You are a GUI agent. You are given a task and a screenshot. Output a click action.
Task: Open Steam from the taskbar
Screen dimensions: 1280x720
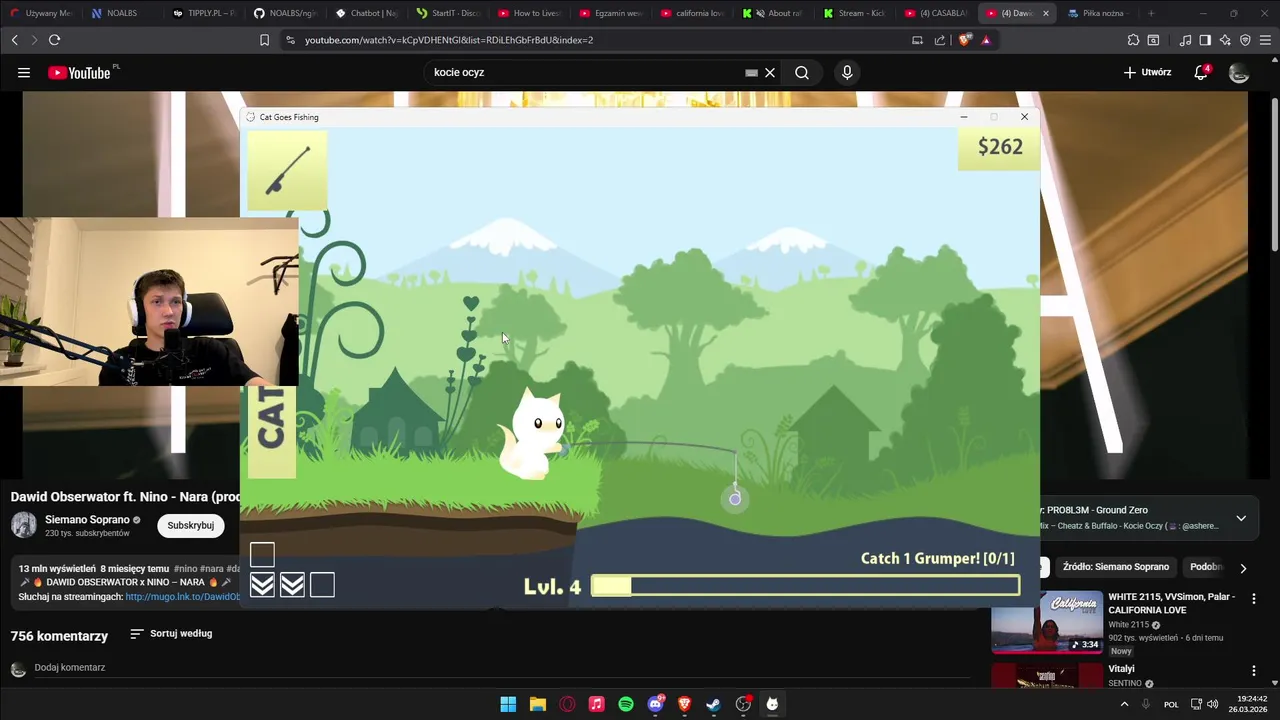714,704
